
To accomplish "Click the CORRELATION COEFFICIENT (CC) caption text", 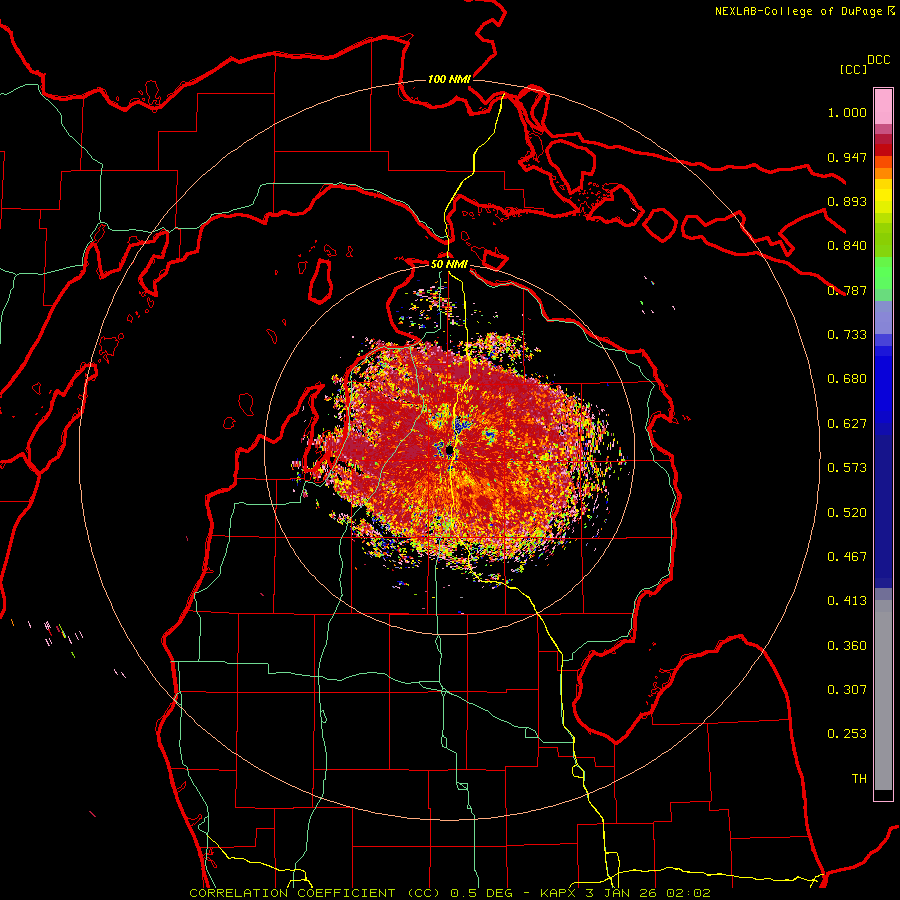I will tap(315, 893).
